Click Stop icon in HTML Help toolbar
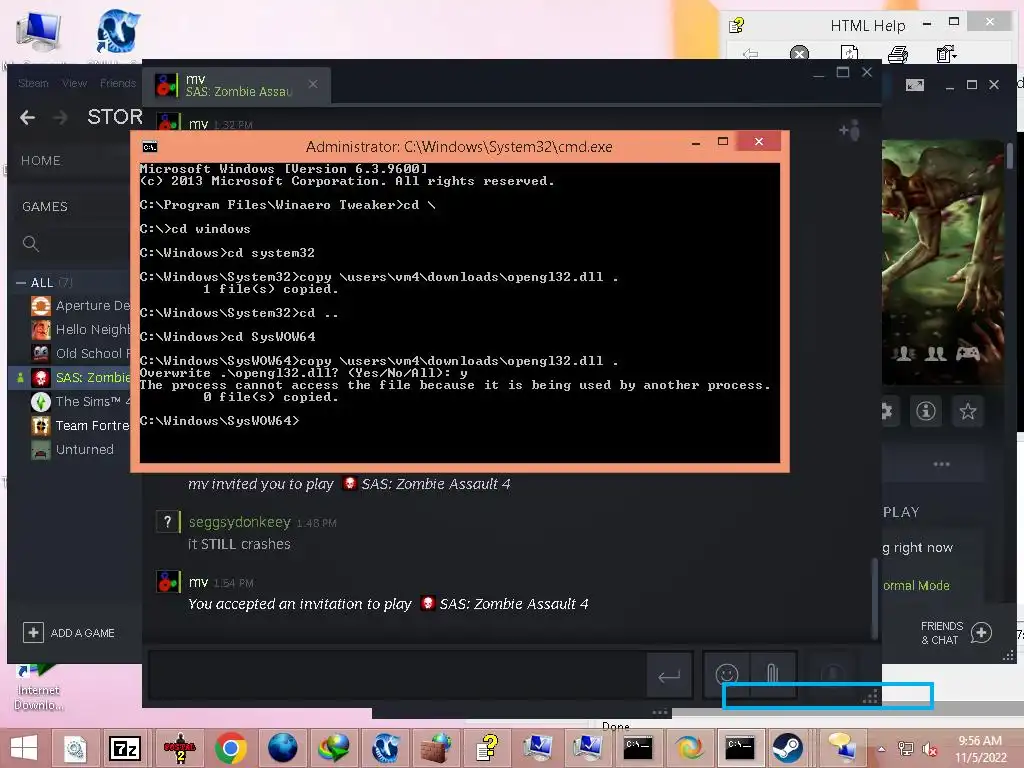1024x768 pixels. point(799,54)
